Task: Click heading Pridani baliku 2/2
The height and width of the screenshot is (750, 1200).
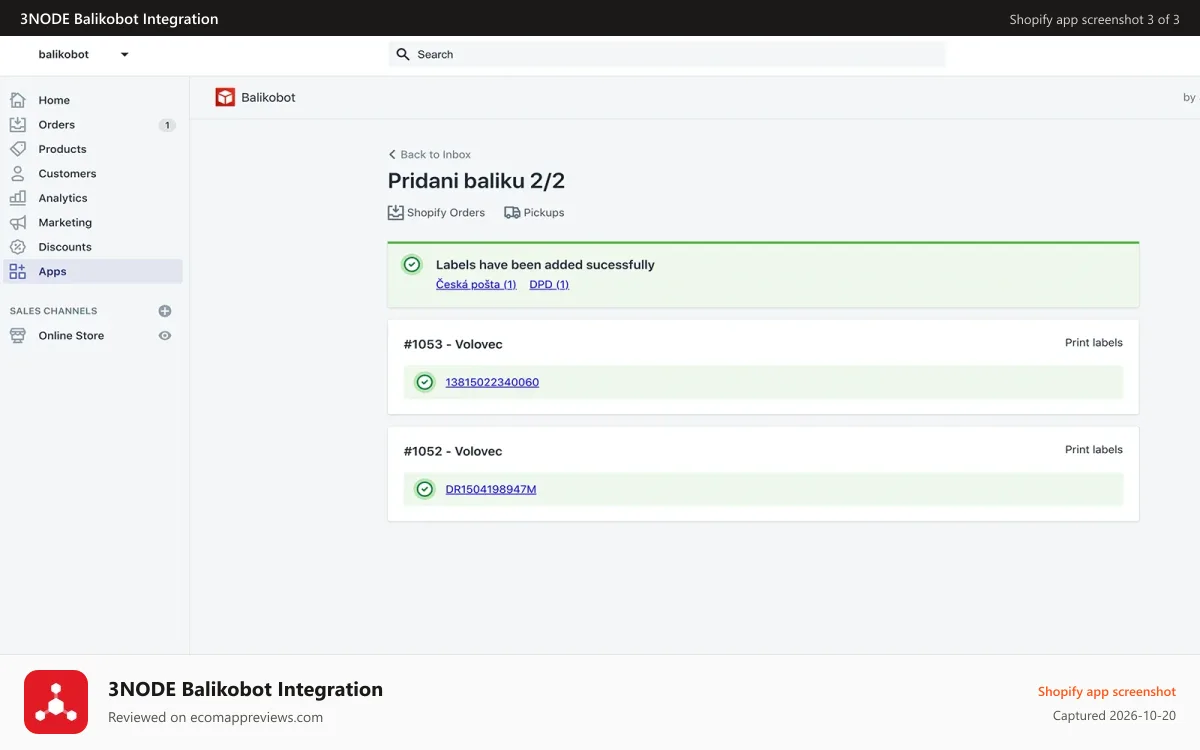Action: (476, 181)
